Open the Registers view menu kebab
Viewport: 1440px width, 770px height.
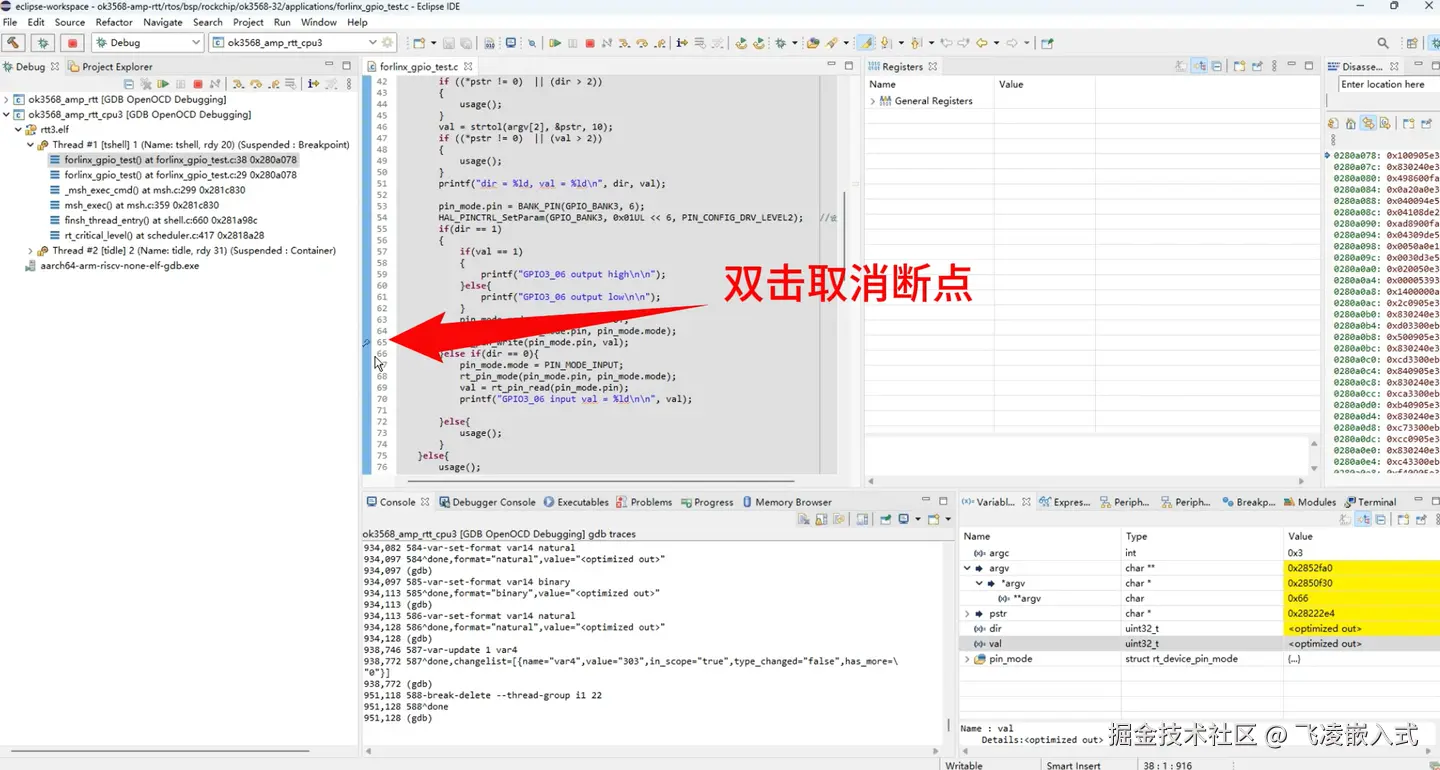pyautogui.click(x=1274, y=66)
